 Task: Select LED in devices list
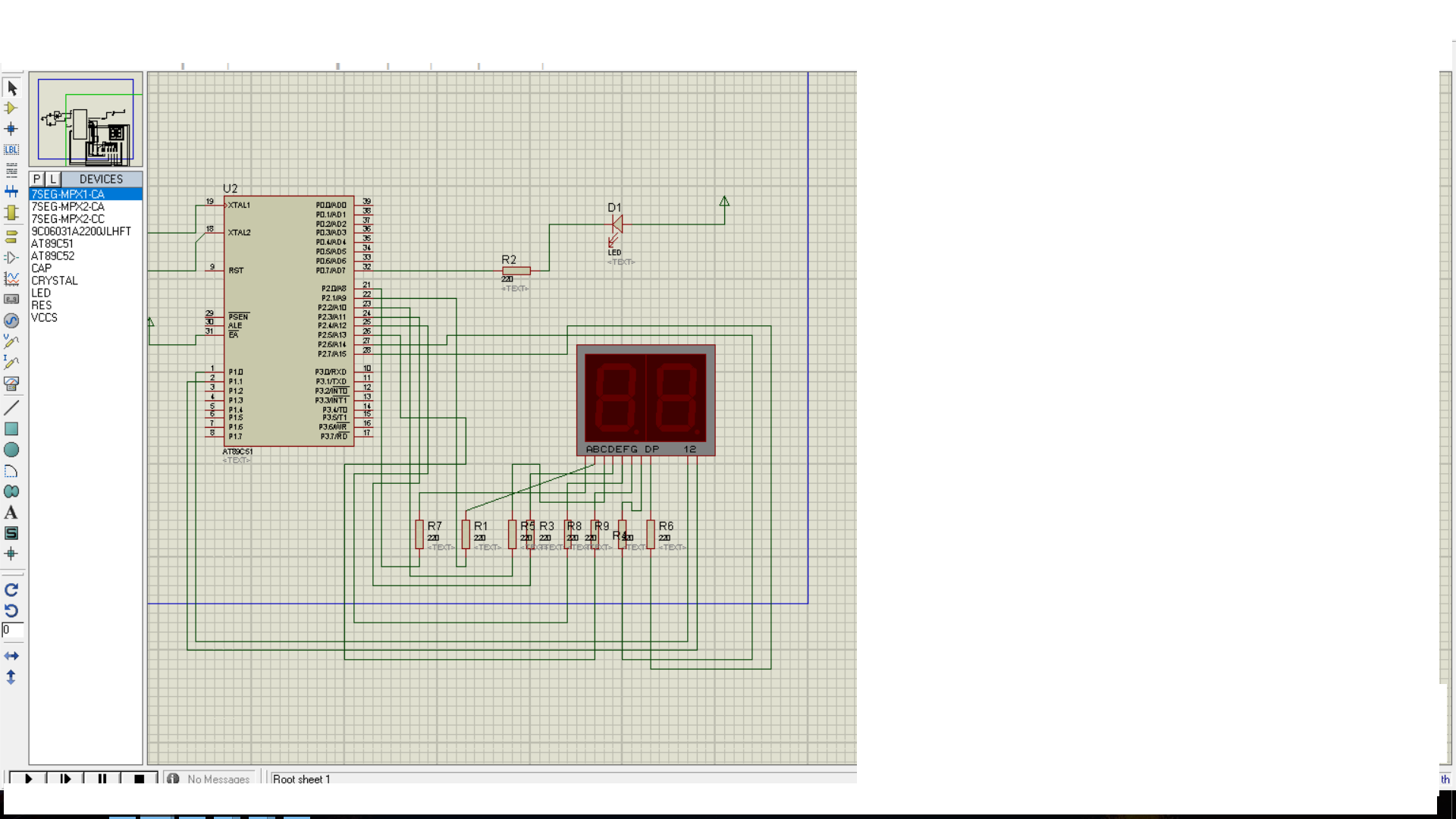pyautogui.click(x=86, y=293)
